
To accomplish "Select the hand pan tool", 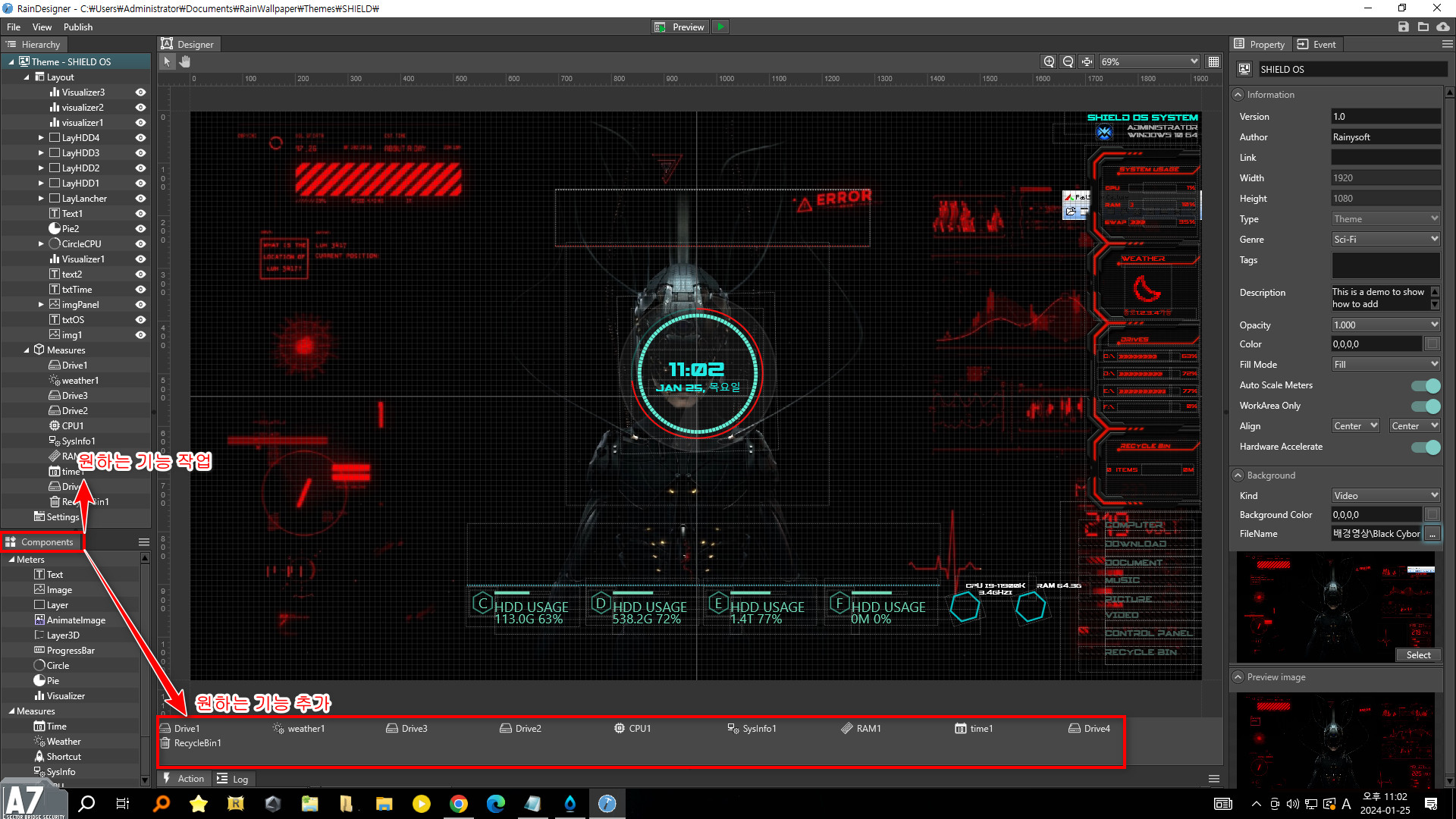I will [184, 61].
